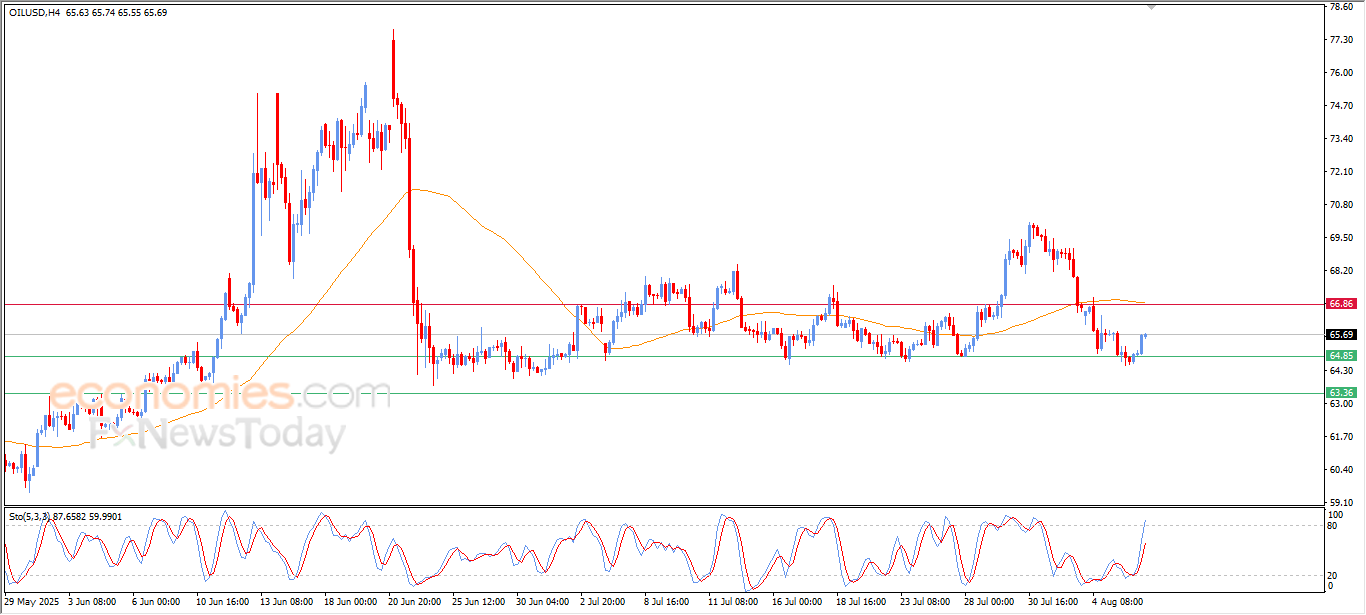The height and width of the screenshot is (615, 1366).
Task: Click the 73.40 price scale label
Action: point(1341,139)
